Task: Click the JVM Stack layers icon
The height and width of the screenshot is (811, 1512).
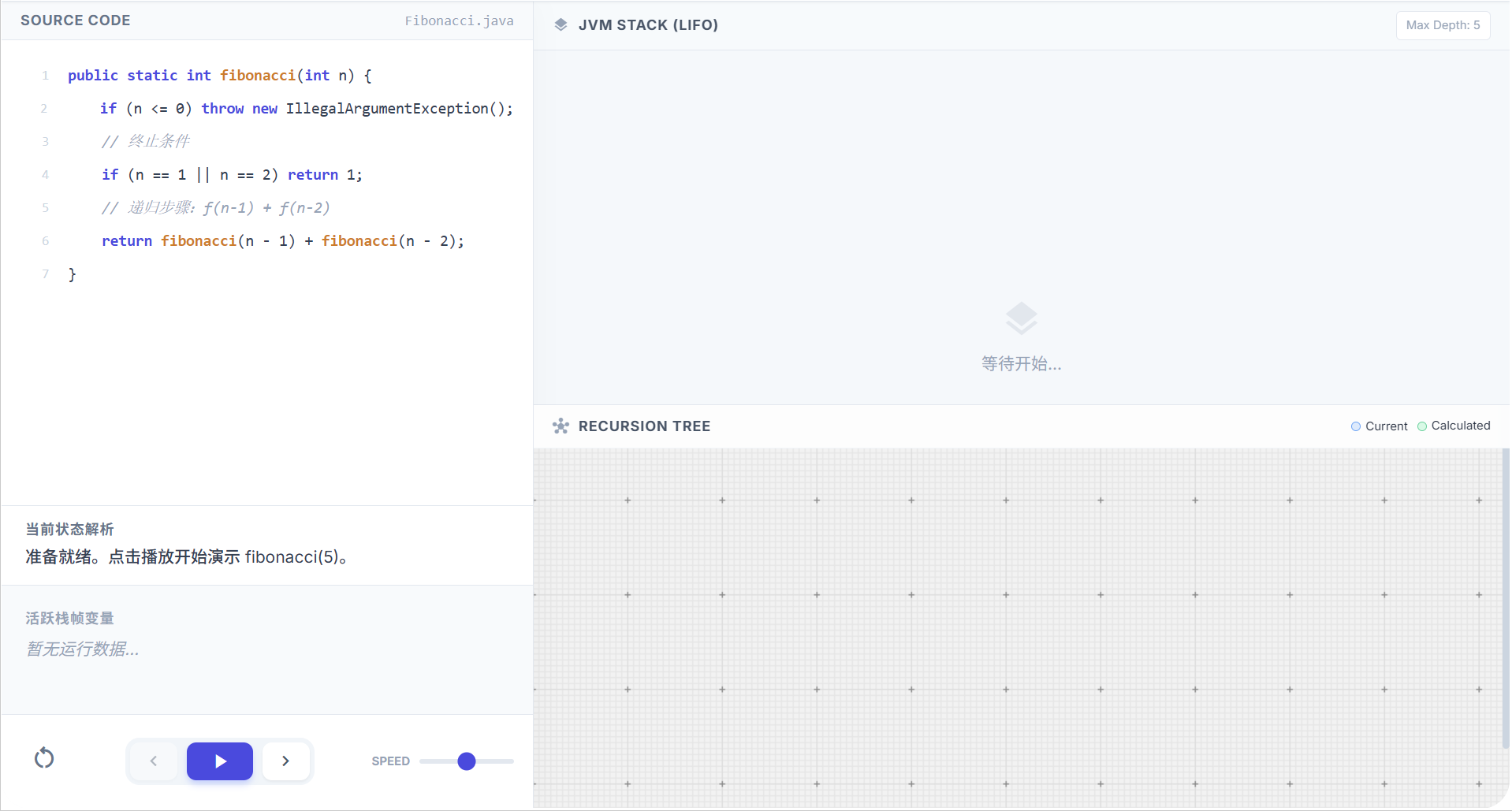Action: pos(560,25)
